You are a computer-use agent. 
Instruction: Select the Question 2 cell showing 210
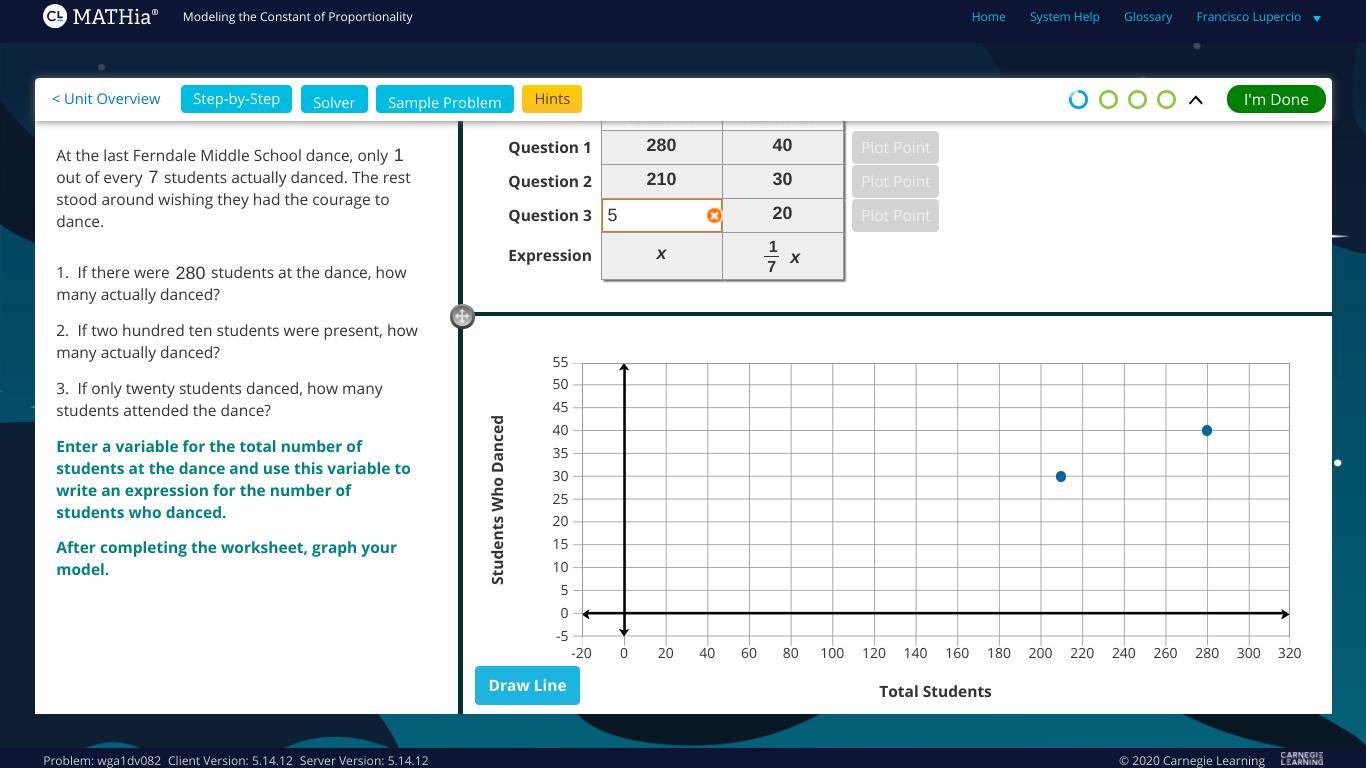[661, 180]
